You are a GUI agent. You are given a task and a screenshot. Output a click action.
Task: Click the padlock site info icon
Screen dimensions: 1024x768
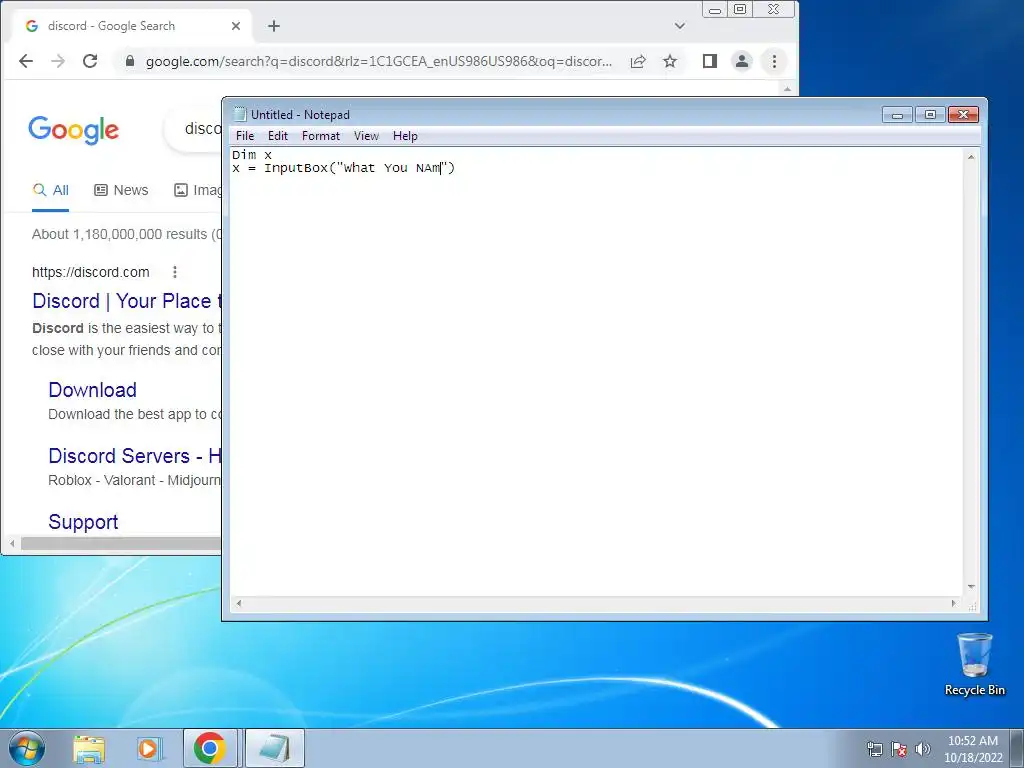click(x=130, y=61)
